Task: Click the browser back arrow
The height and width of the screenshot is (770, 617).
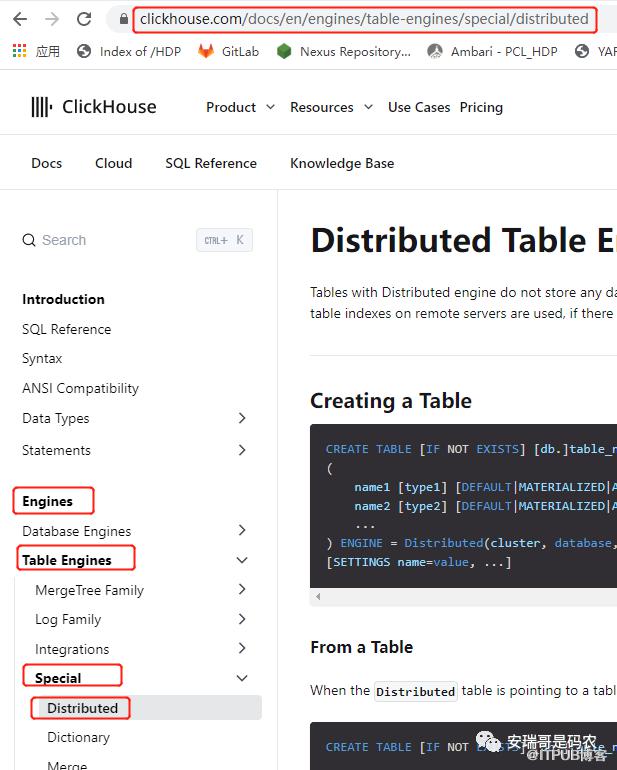Action: [20, 19]
